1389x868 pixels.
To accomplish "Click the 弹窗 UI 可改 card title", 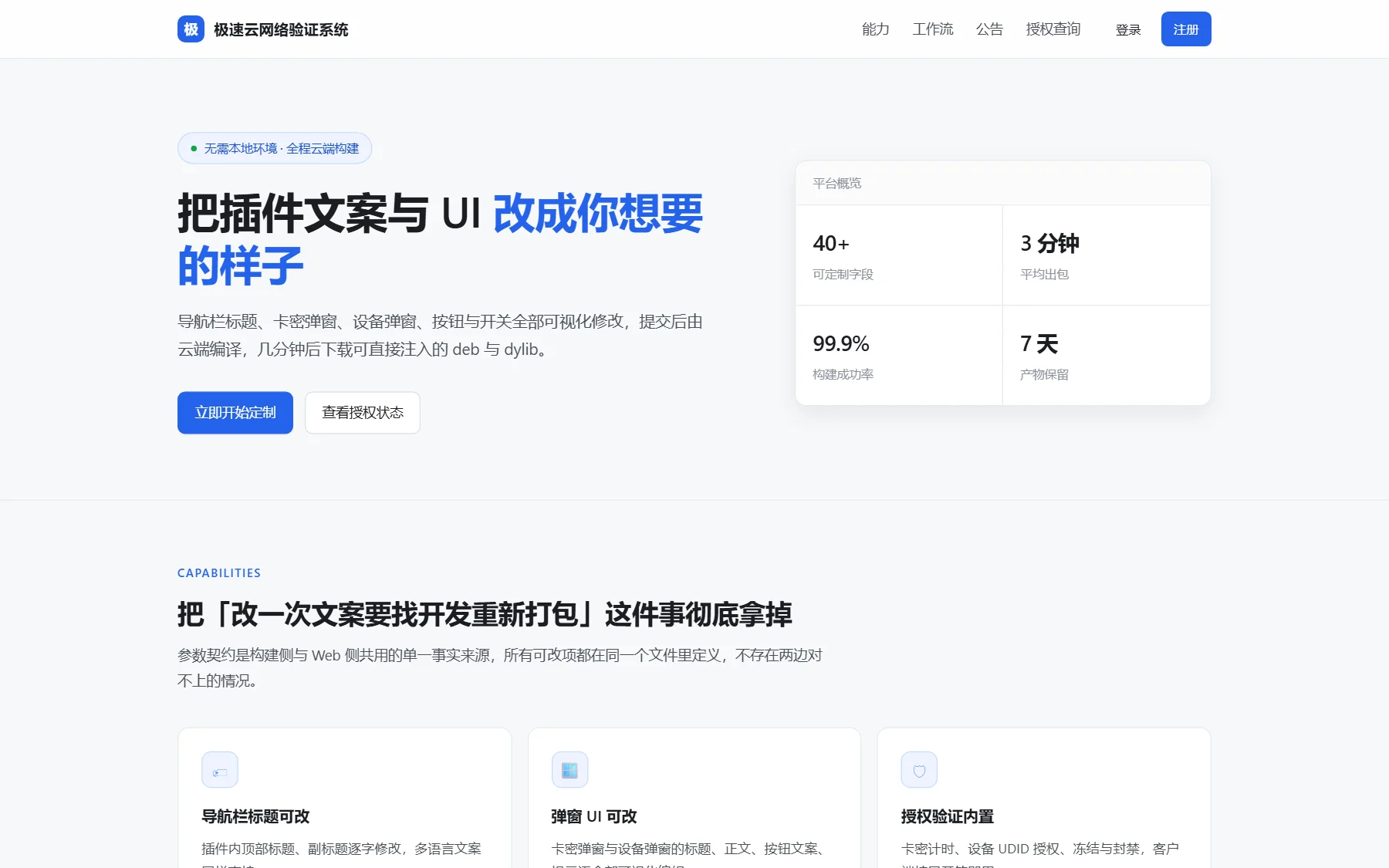I will pyautogui.click(x=594, y=816).
